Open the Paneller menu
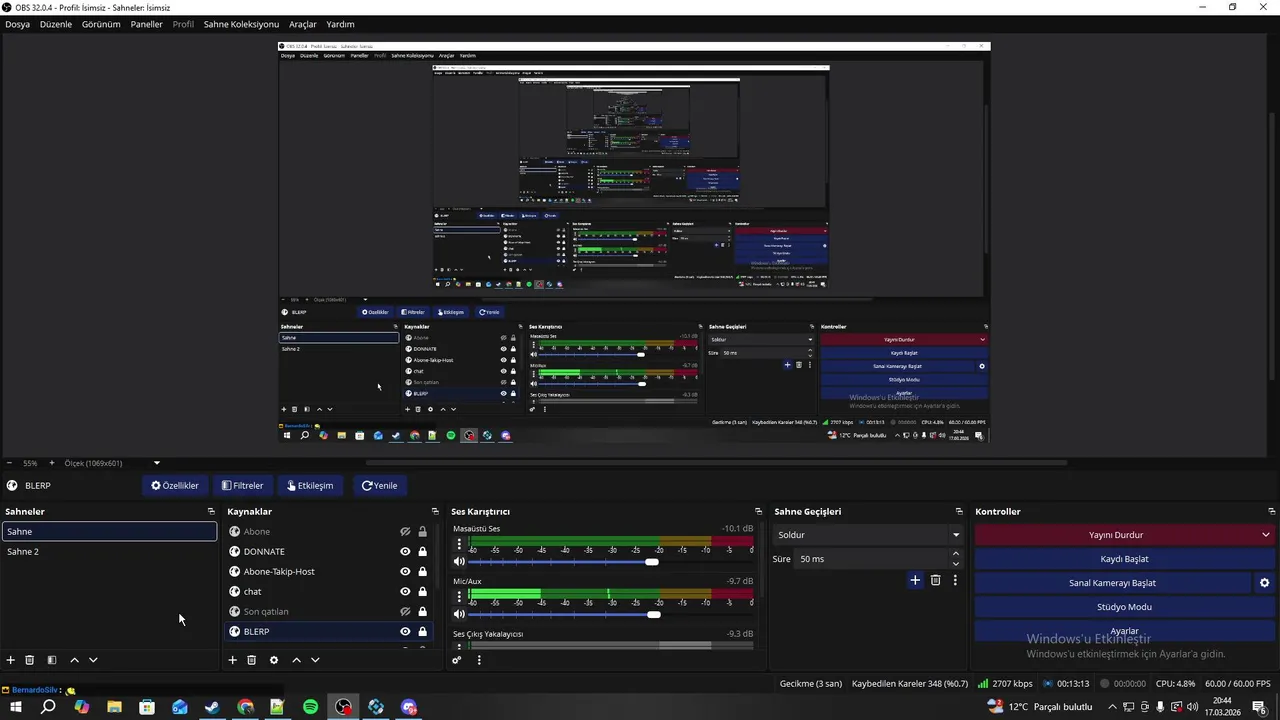This screenshot has height=720, width=1280. click(x=146, y=24)
